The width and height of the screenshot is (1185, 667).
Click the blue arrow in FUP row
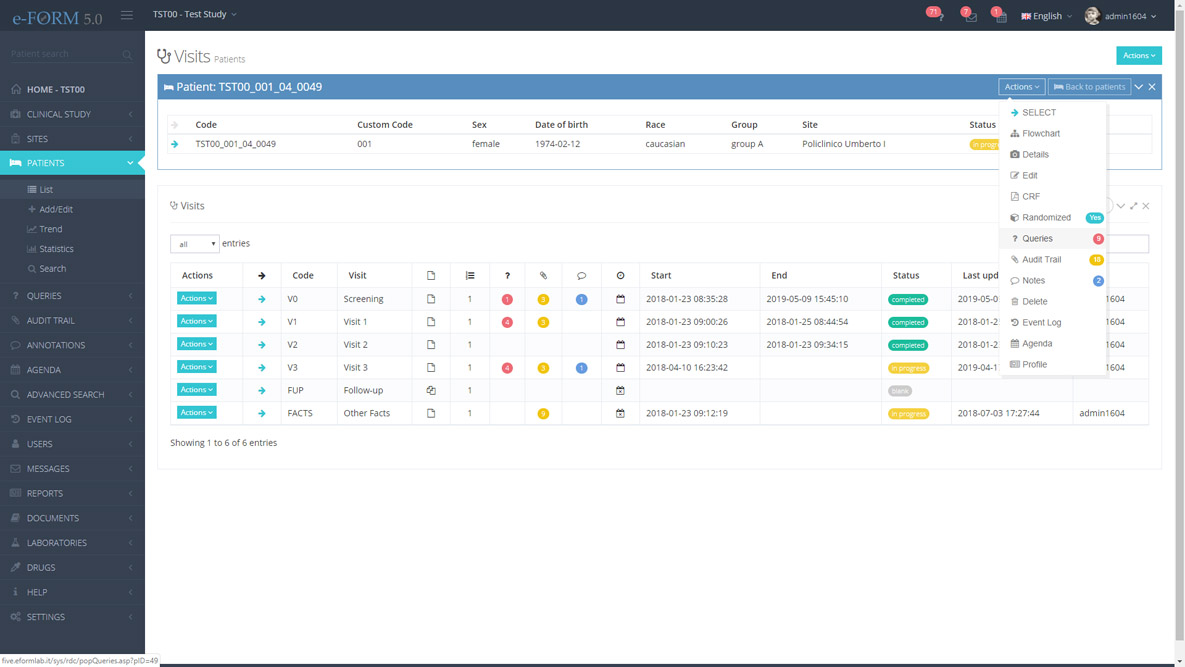[x=262, y=390]
